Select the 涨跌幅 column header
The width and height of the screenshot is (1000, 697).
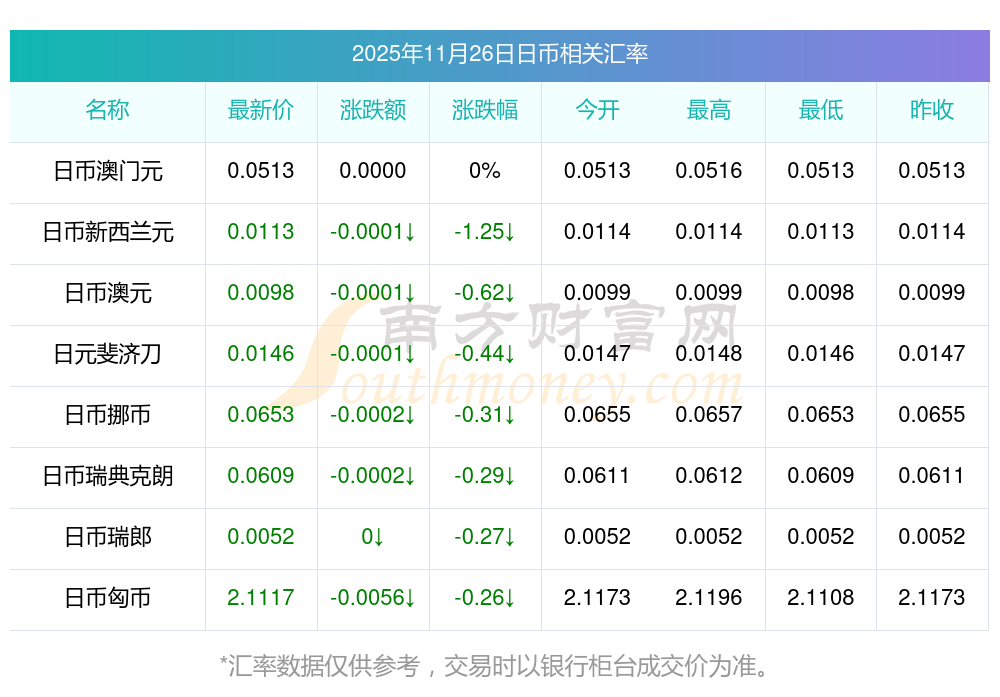[x=485, y=111]
